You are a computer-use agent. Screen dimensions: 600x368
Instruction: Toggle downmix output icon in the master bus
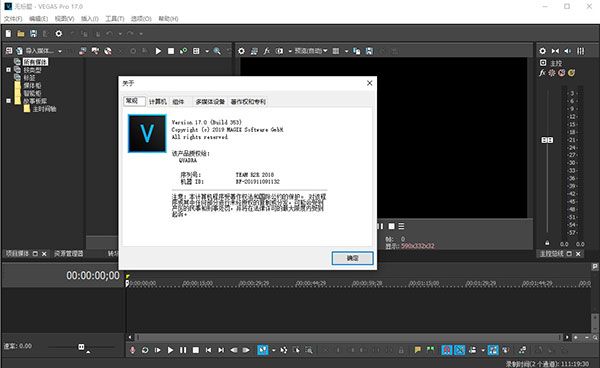[x=555, y=51]
